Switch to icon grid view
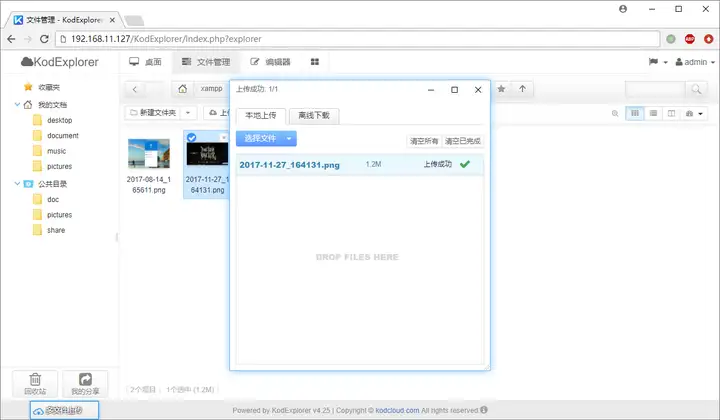 click(635, 113)
